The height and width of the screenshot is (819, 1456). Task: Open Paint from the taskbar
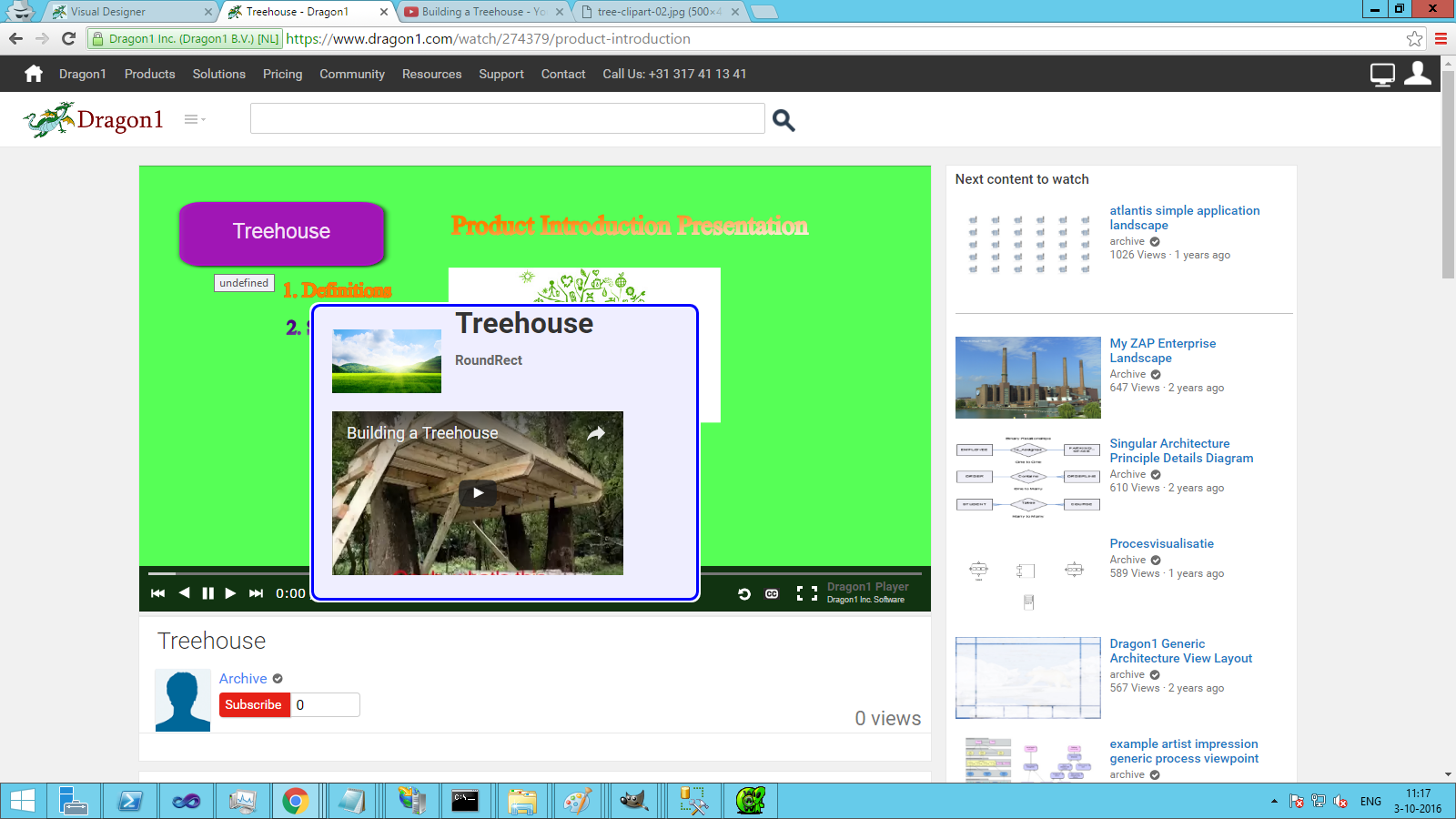click(577, 801)
